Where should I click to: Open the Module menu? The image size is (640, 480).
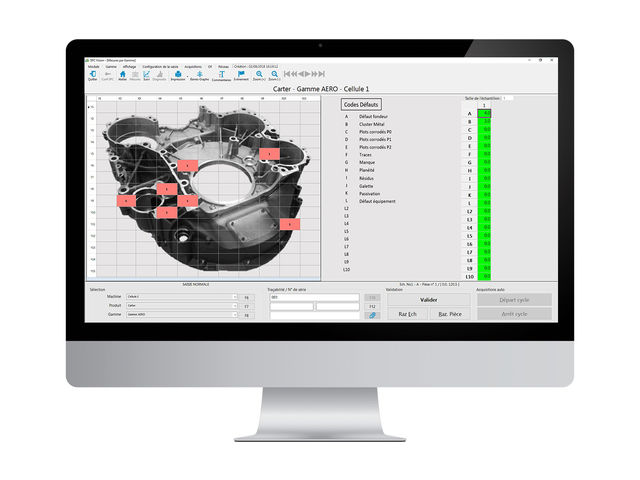[x=94, y=64]
